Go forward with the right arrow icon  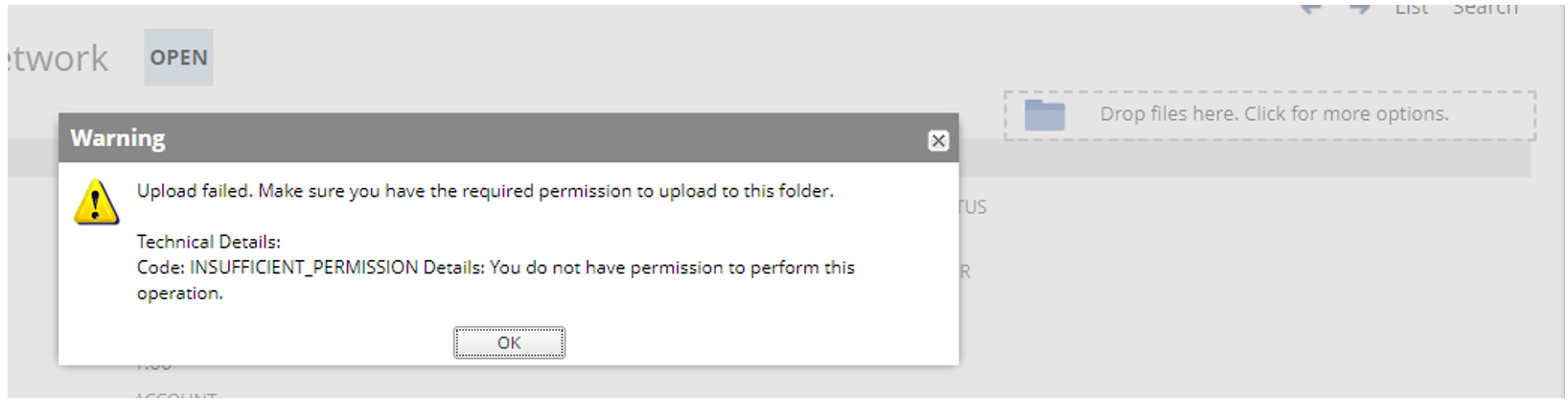point(1360,9)
